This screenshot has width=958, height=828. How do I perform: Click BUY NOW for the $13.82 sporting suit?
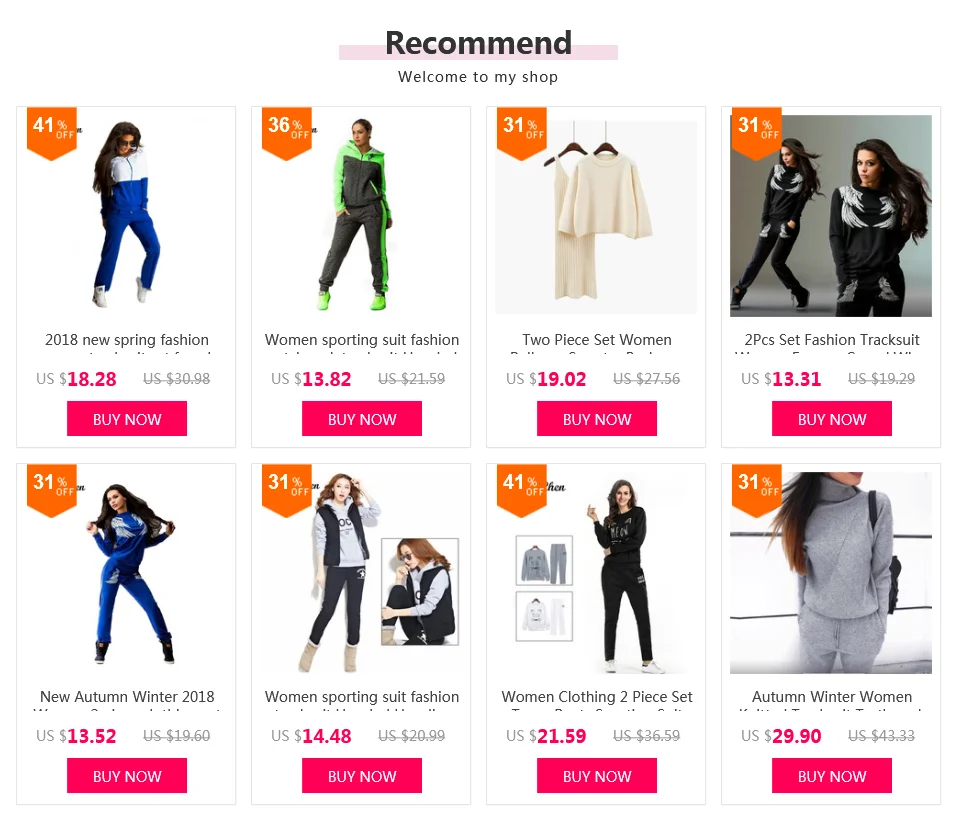click(x=362, y=419)
